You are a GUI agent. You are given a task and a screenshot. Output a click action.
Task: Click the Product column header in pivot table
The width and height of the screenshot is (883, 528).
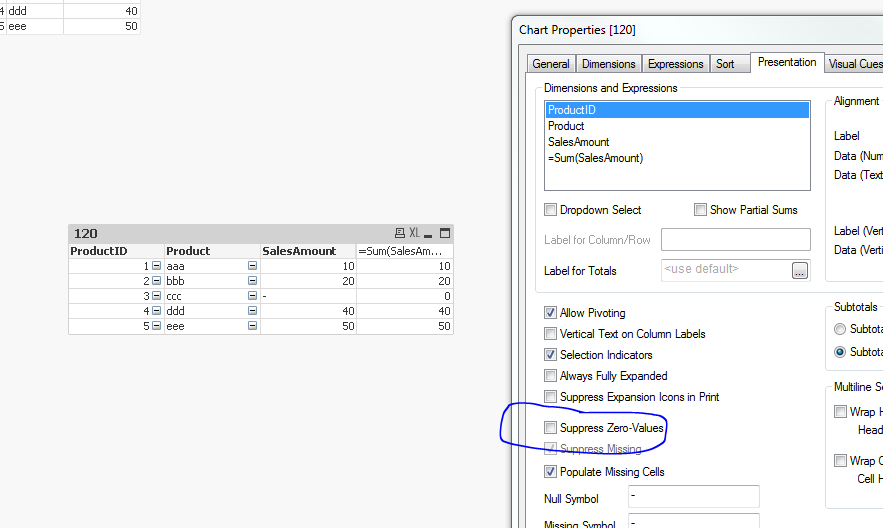[189, 251]
